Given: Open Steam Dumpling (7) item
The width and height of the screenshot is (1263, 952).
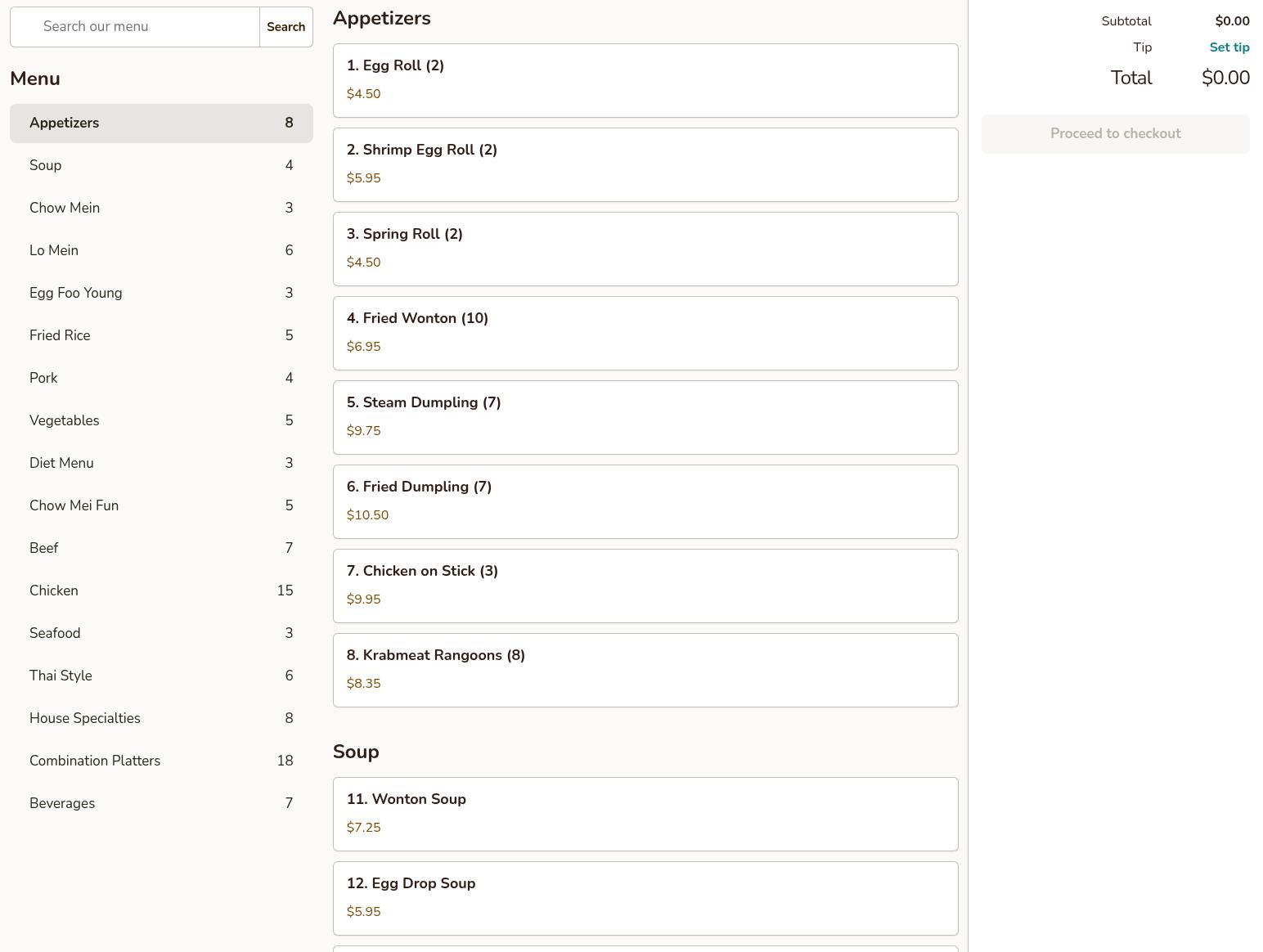Looking at the screenshot, I should [645, 417].
